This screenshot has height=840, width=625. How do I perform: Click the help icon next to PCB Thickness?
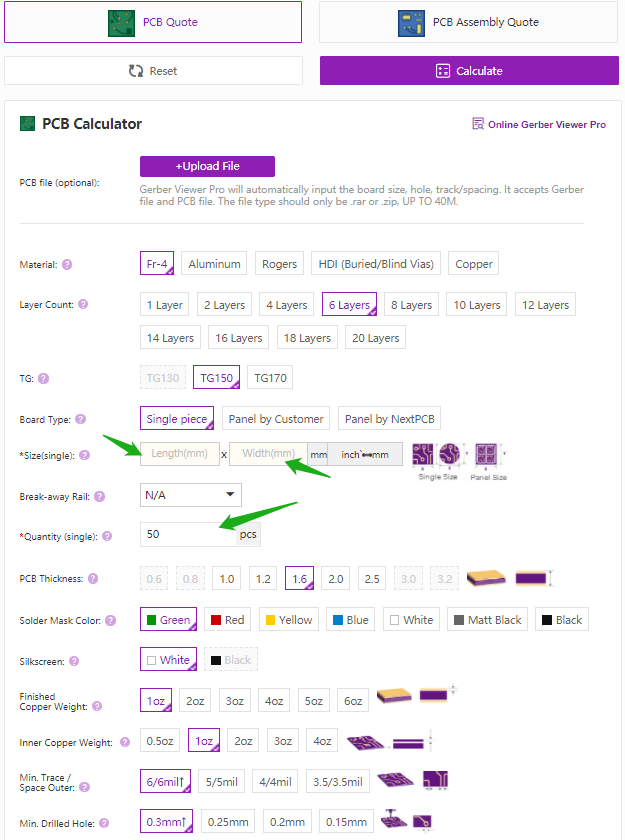point(93,579)
